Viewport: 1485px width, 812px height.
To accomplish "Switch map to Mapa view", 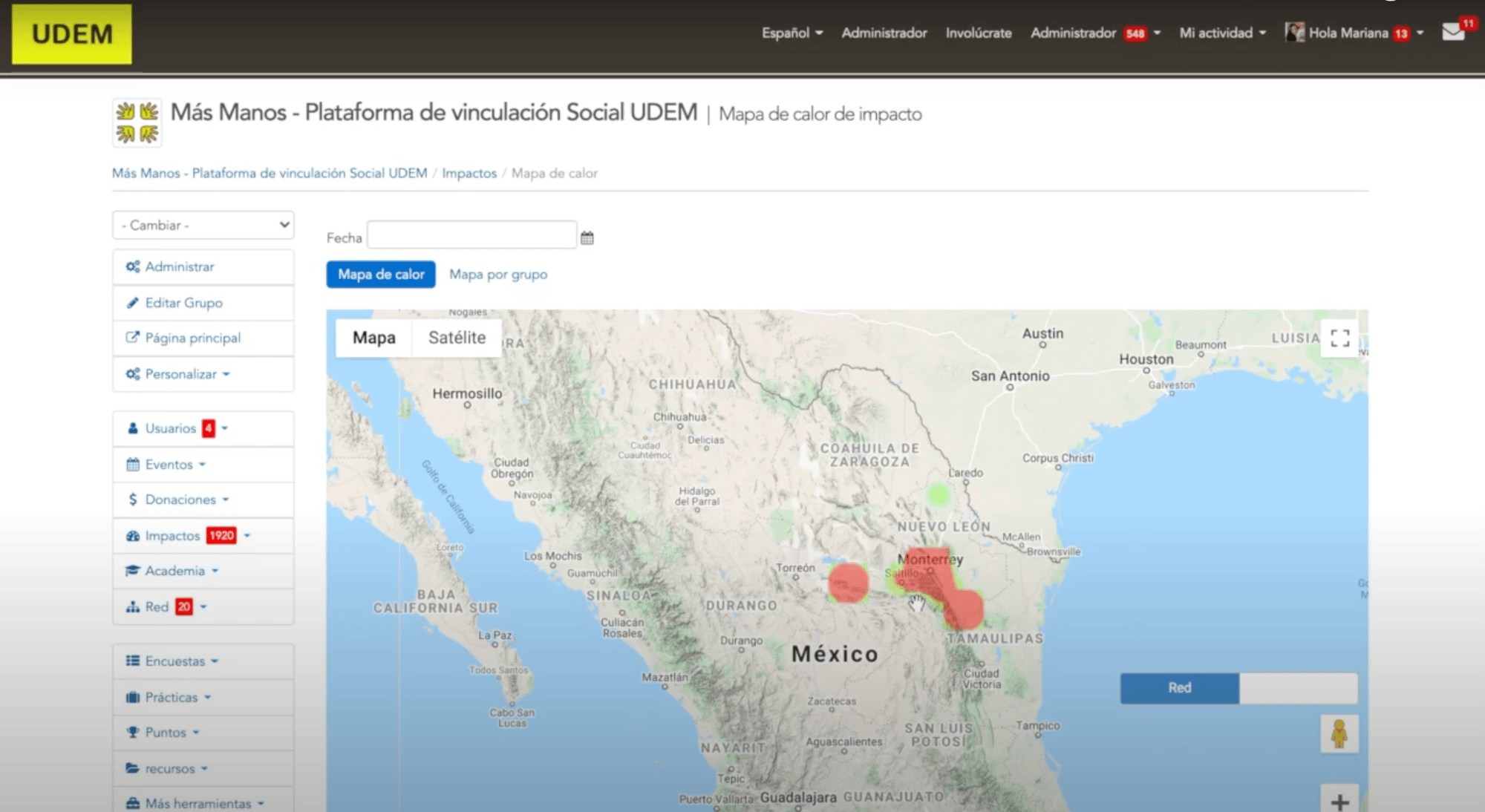I will click(x=373, y=338).
